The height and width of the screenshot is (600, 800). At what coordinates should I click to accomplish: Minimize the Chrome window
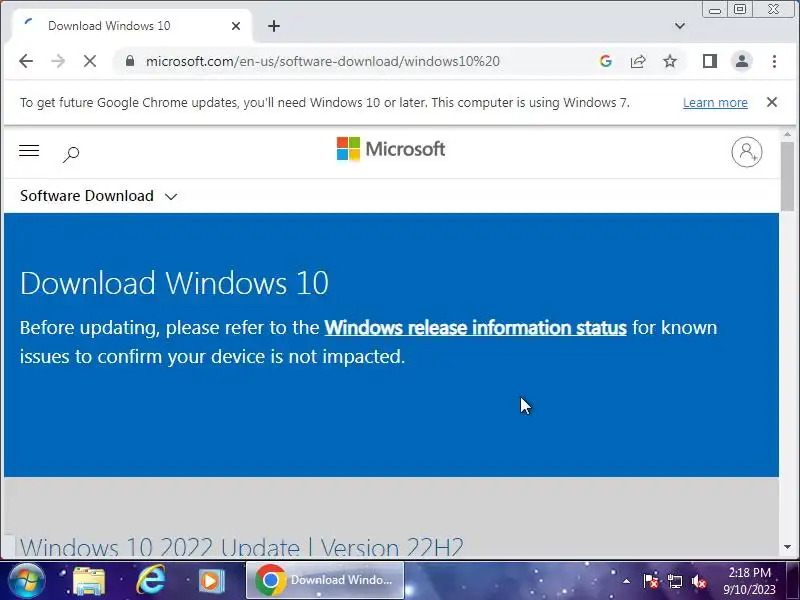[x=715, y=9]
